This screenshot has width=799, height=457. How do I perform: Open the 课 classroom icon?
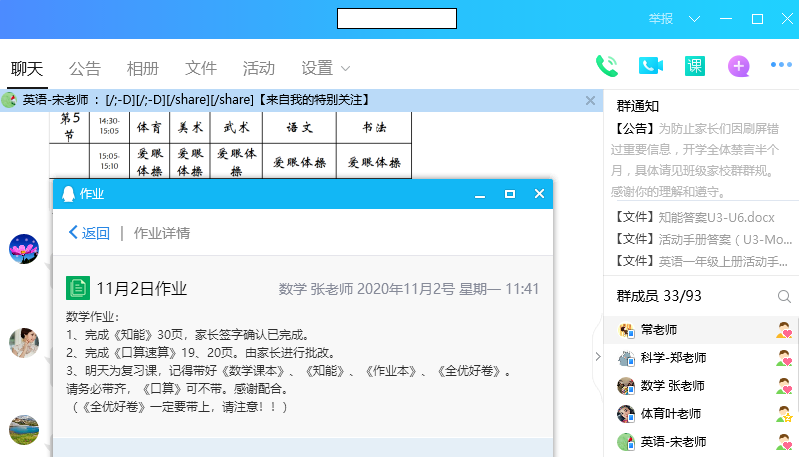(x=695, y=66)
